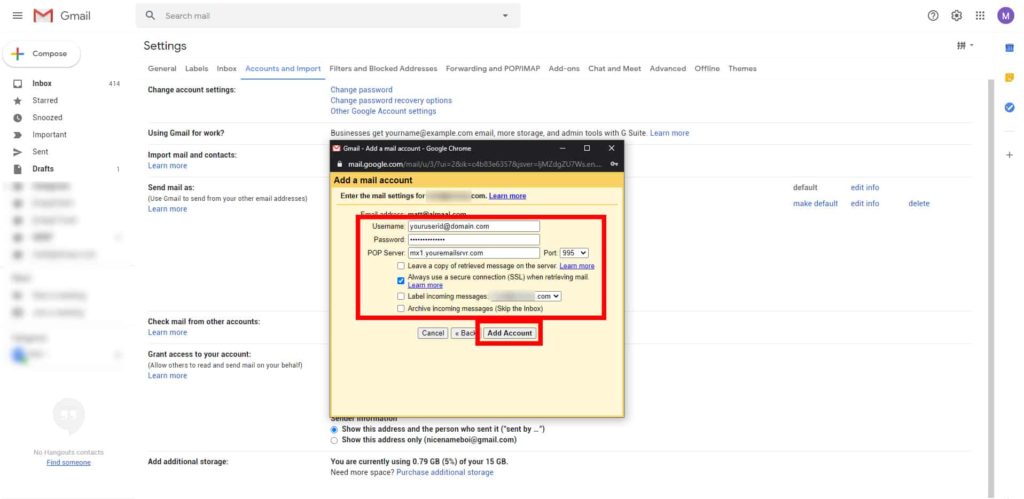Select Show this address and person radio
Image resolution: width=1024 pixels, height=499 pixels.
pyautogui.click(x=334, y=429)
